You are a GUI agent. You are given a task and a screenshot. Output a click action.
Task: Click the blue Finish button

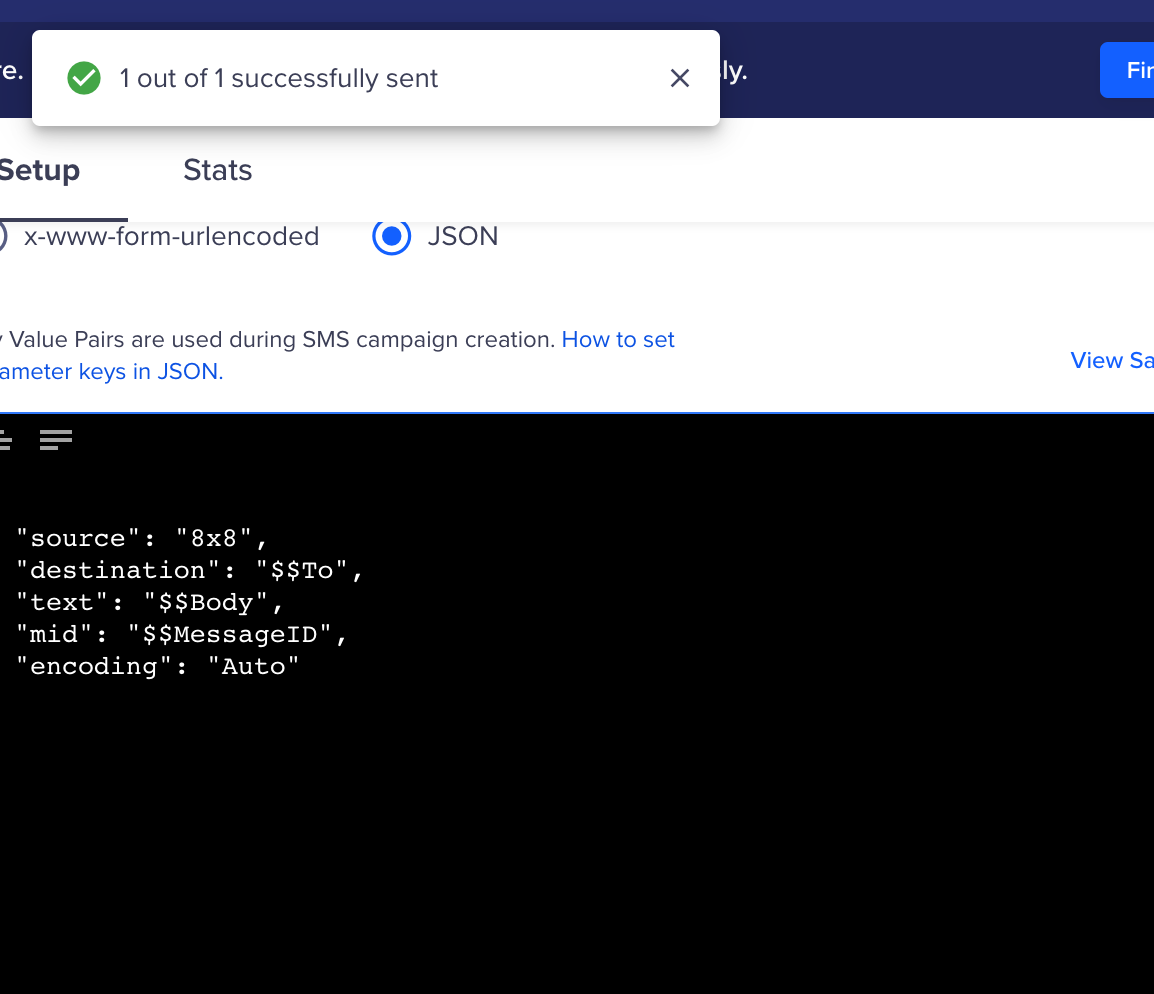pos(1135,70)
